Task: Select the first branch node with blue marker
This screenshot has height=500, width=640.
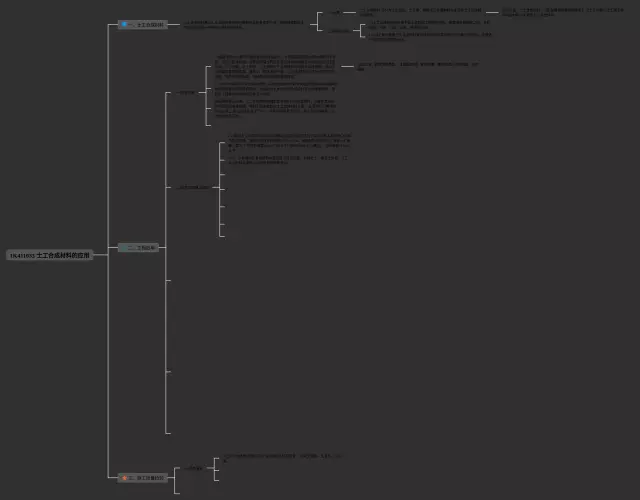Action: tap(143, 24)
